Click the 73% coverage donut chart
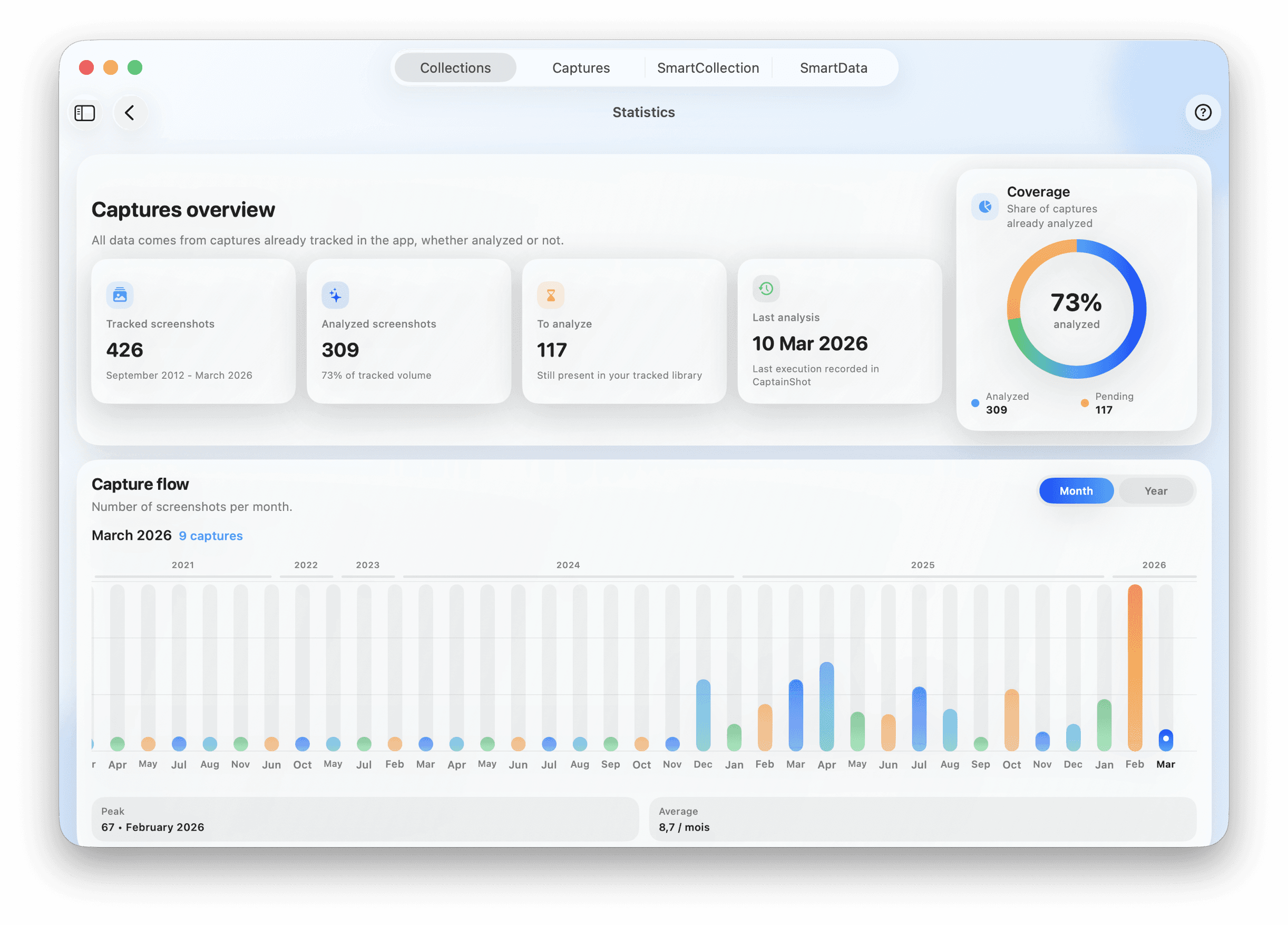Viewport: 1288px width, 925px height. (1076, 309)
